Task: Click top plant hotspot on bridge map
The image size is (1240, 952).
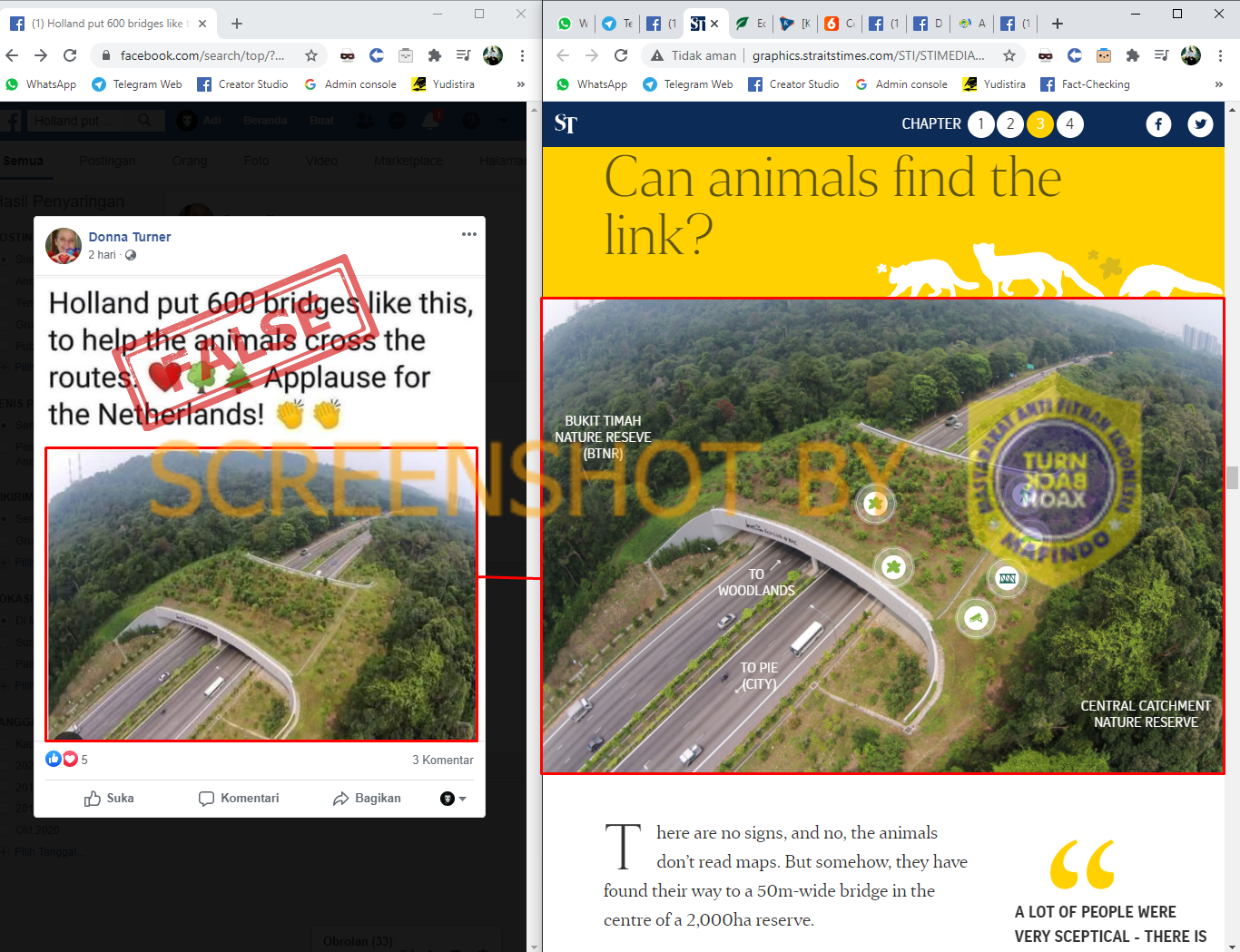Action: [875, 503]
